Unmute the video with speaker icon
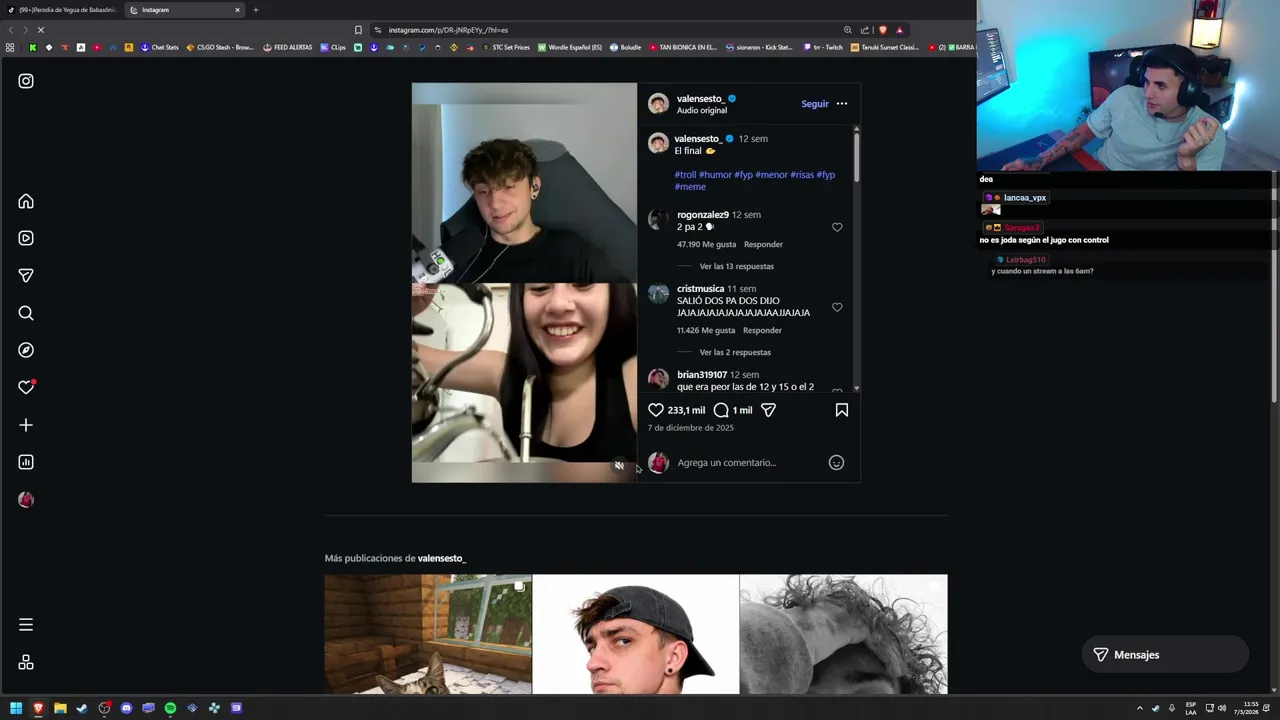This screenshot has width=1280, height=720. click(619, 466)
